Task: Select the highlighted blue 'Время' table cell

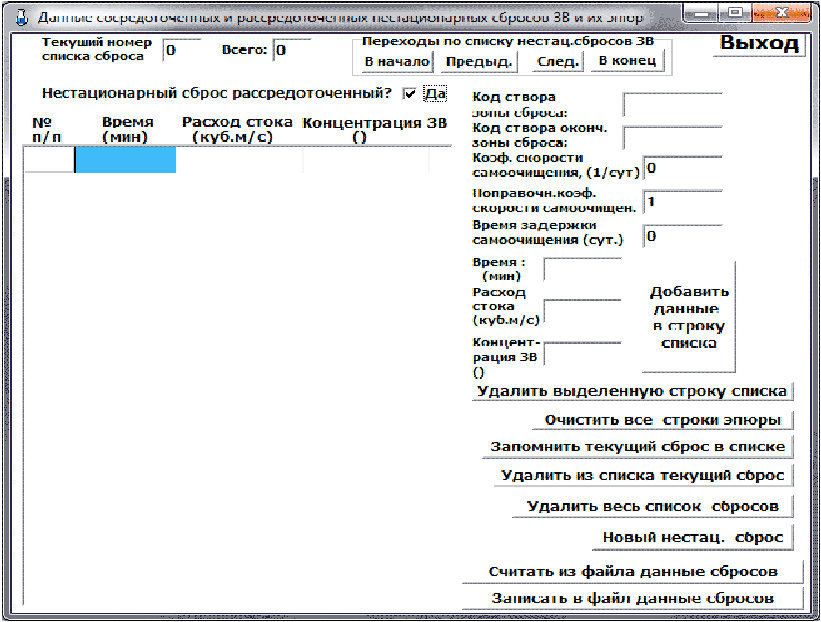Action: point(126,160)
